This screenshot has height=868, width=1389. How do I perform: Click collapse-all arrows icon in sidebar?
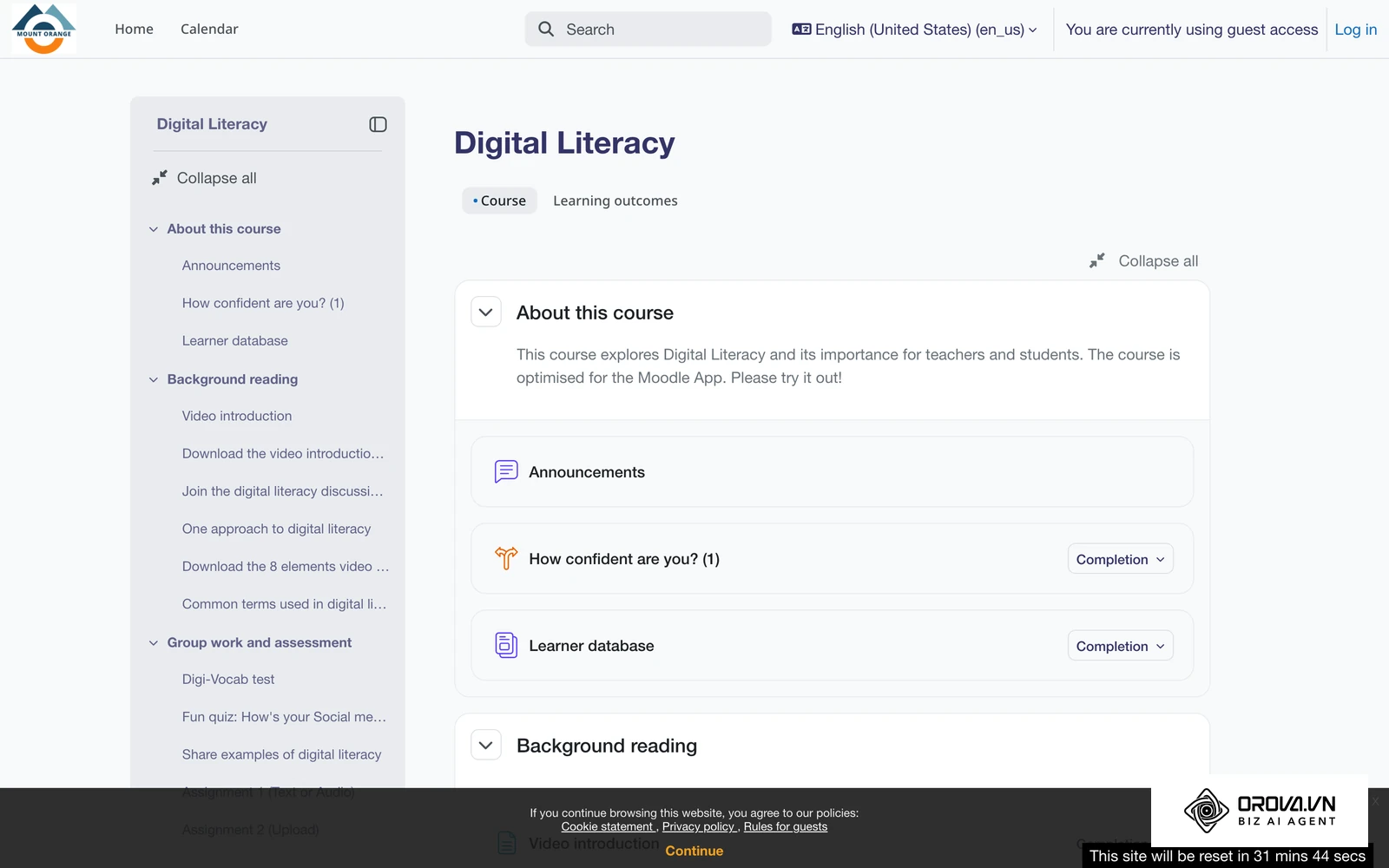(x=160, y=178)
